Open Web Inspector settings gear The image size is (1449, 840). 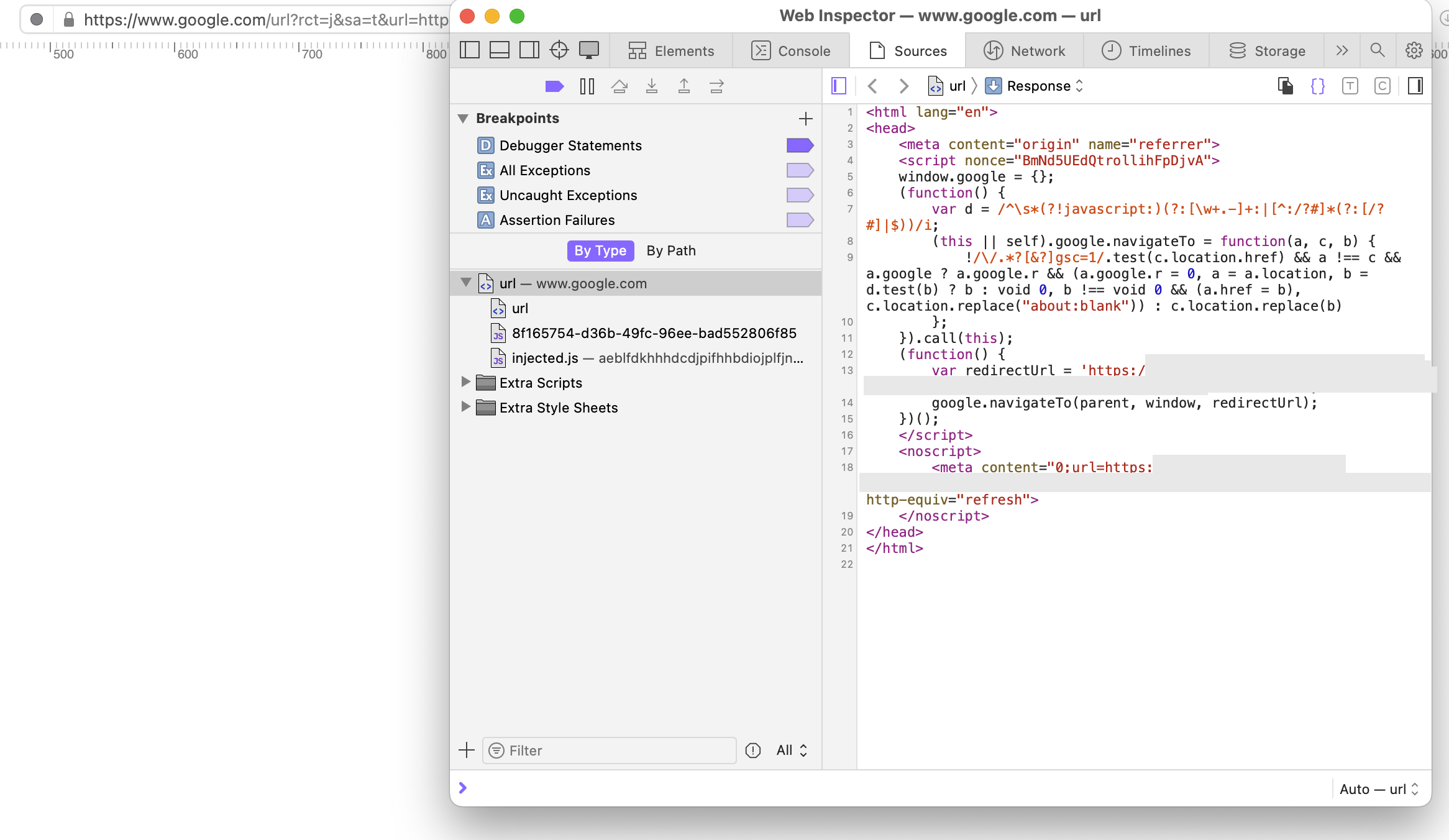pos(1414,50)
